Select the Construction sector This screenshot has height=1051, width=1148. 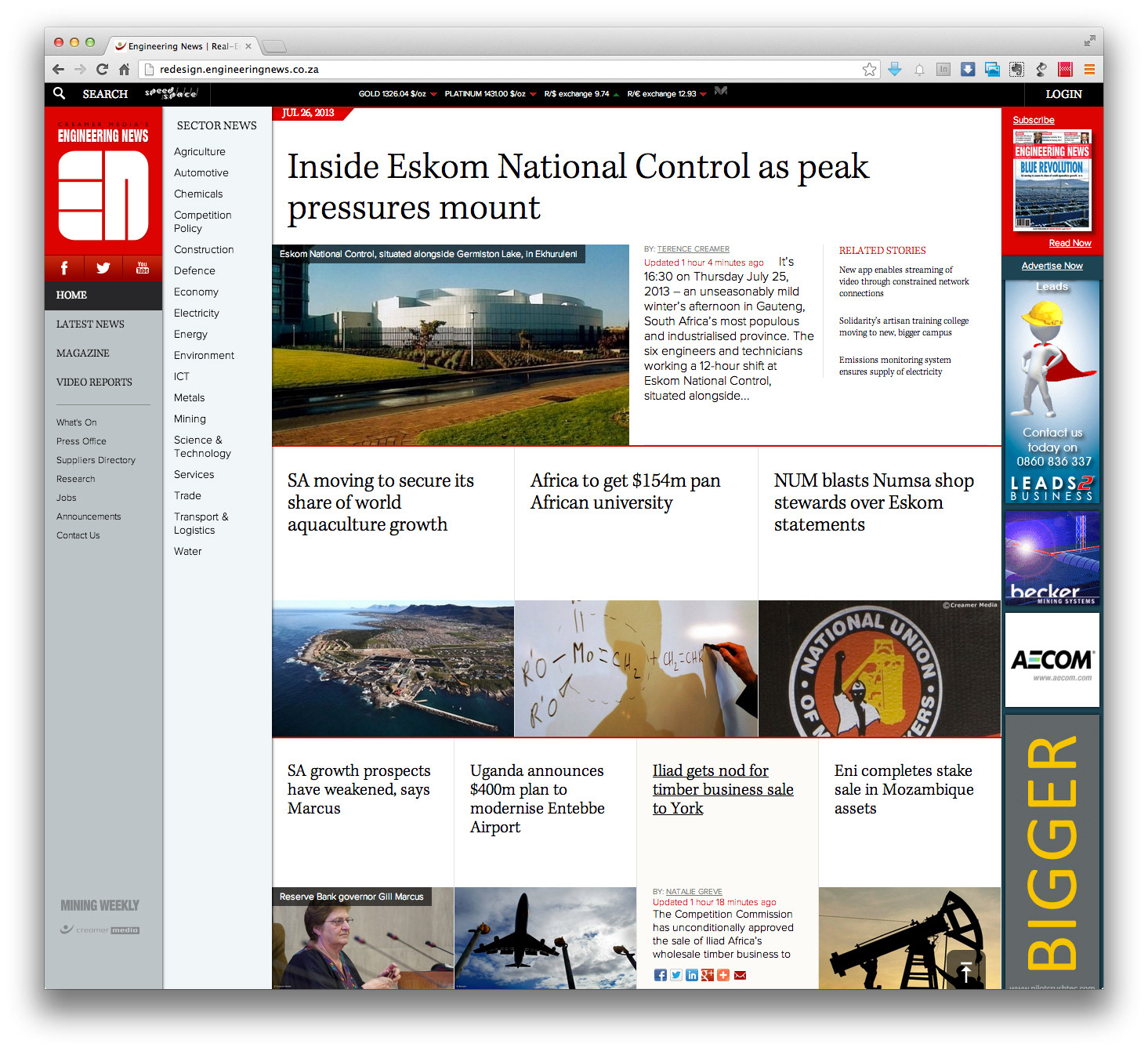(x=204, y=250)
